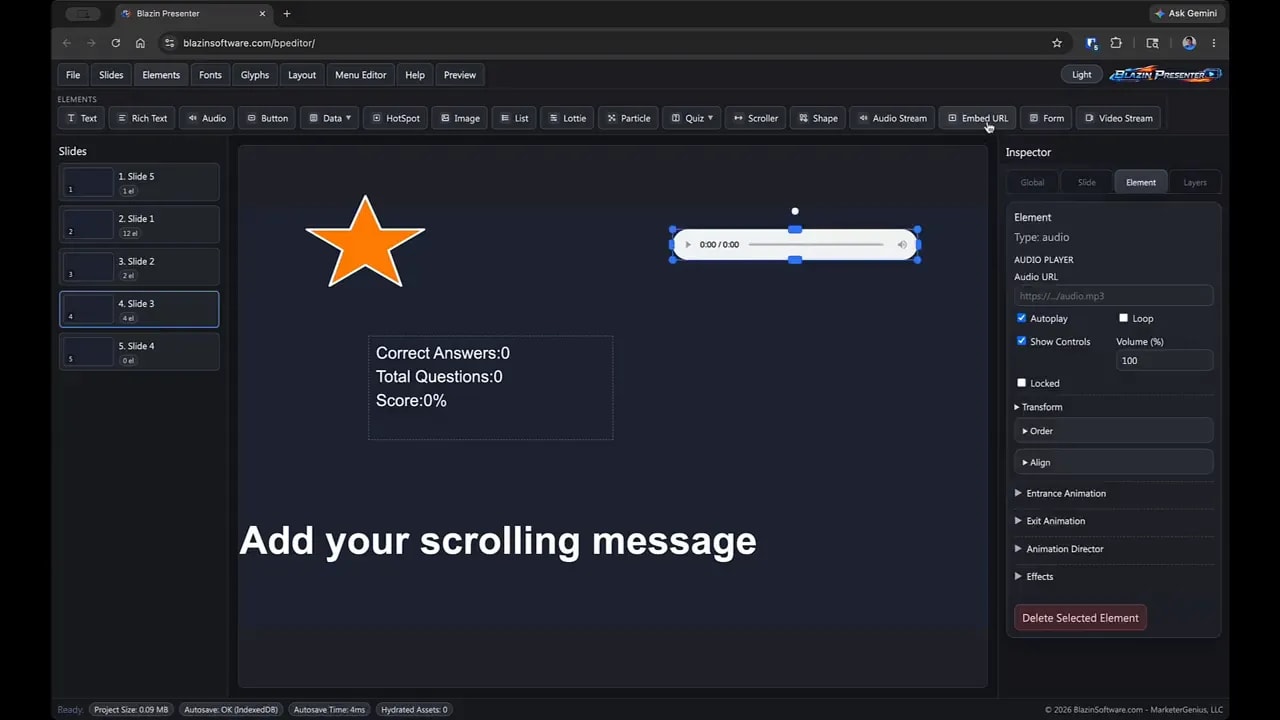Screen dimensions: 1280x720
Task: Switch to the Slide inspector tab
Action: [x=1086, y=182]
